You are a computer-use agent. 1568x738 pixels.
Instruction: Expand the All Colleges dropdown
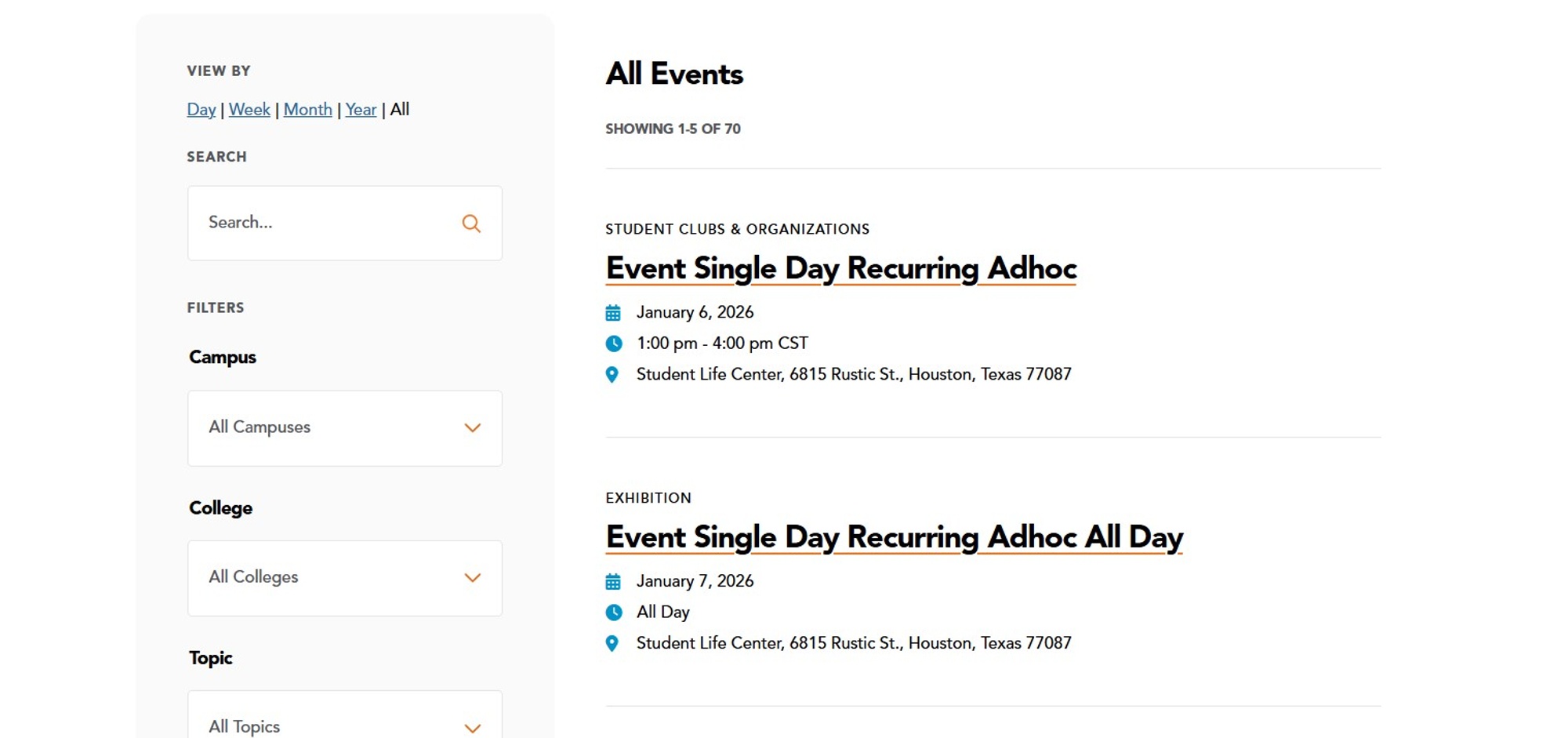coord(344,578)
